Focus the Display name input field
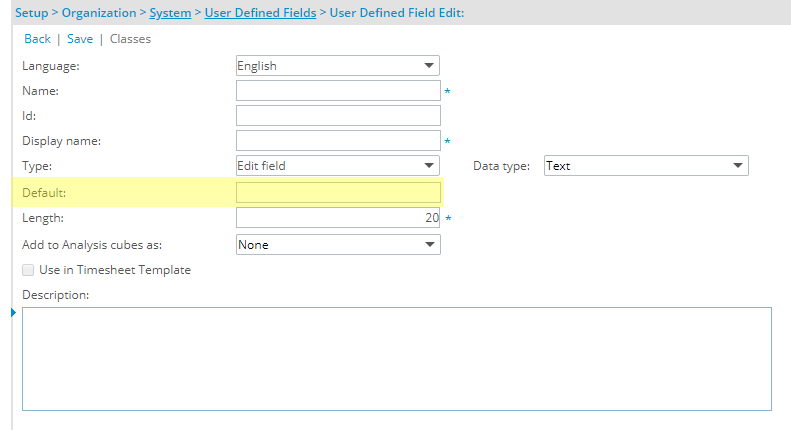791x430 pixels. click(338, 141)
